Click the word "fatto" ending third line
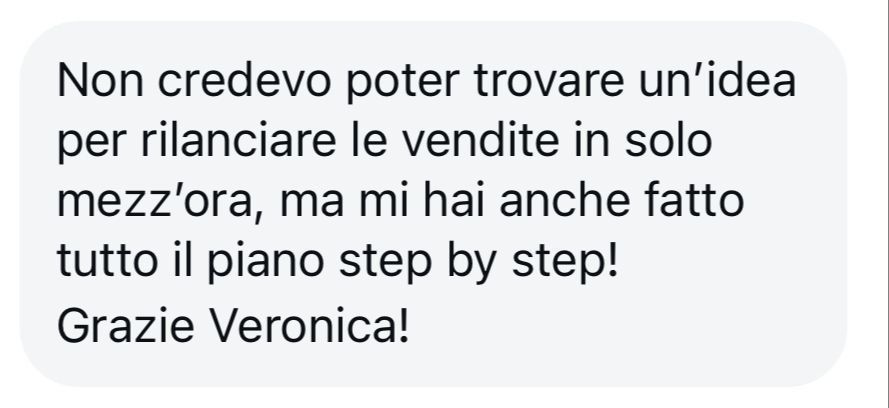 tap(694, 201)
